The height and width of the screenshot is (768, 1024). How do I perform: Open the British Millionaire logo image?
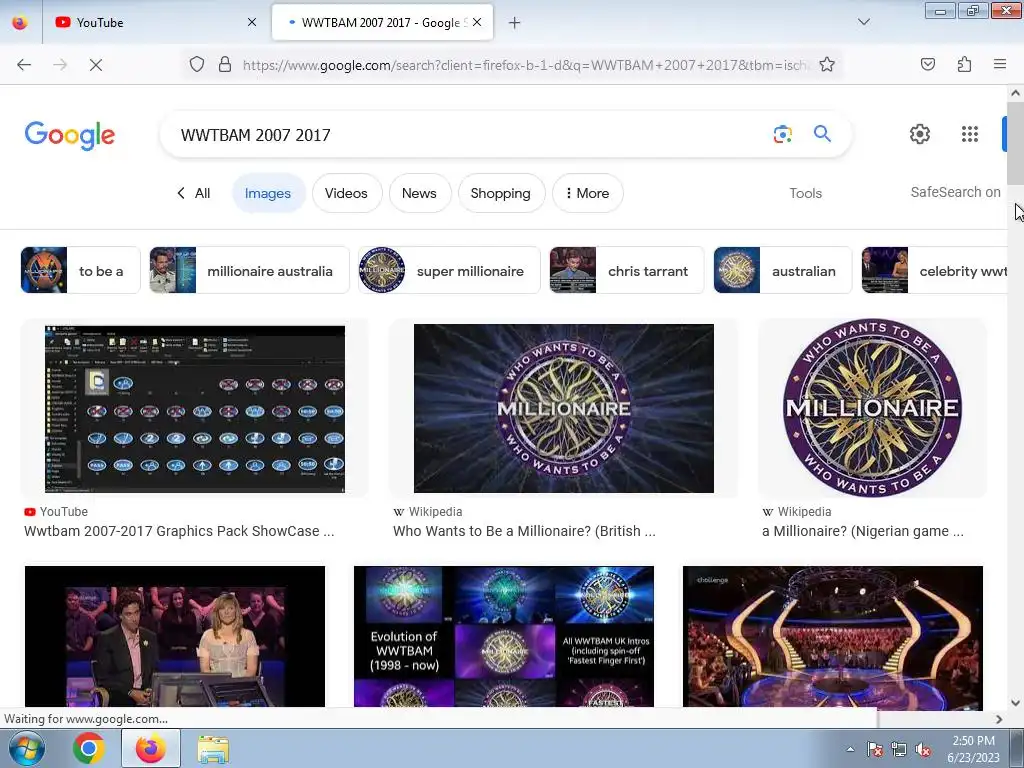(564, 409)
